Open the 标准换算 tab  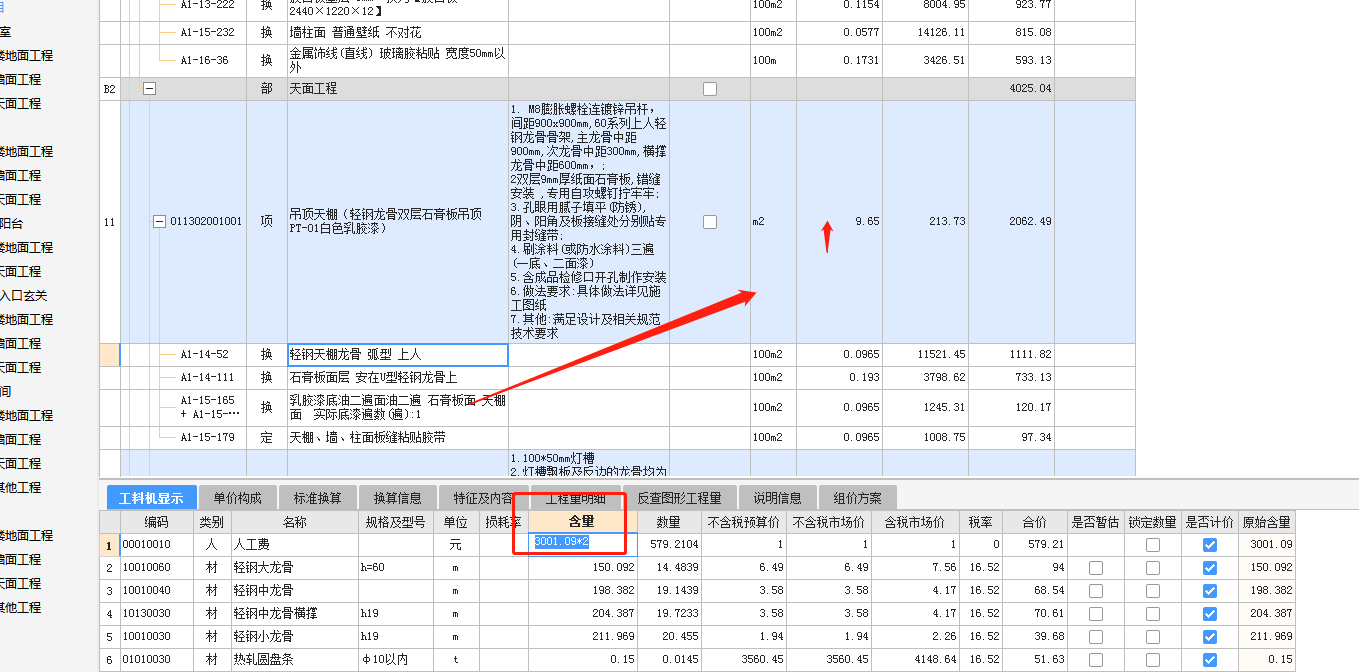[x=318, y=498]
